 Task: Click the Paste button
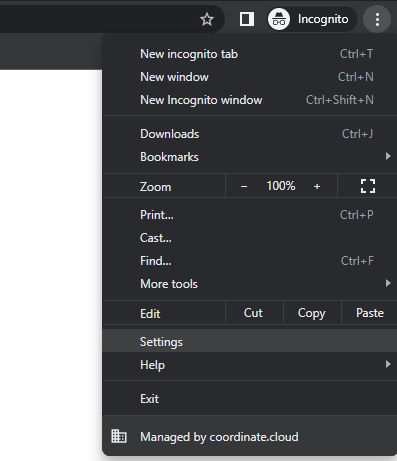click(369, 313)
